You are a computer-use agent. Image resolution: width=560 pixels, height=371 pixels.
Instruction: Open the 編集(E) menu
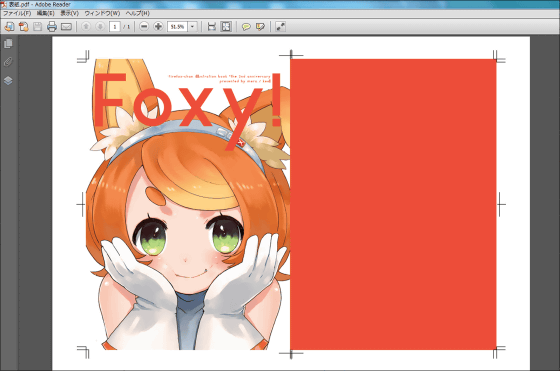click(x=45, y=13)
